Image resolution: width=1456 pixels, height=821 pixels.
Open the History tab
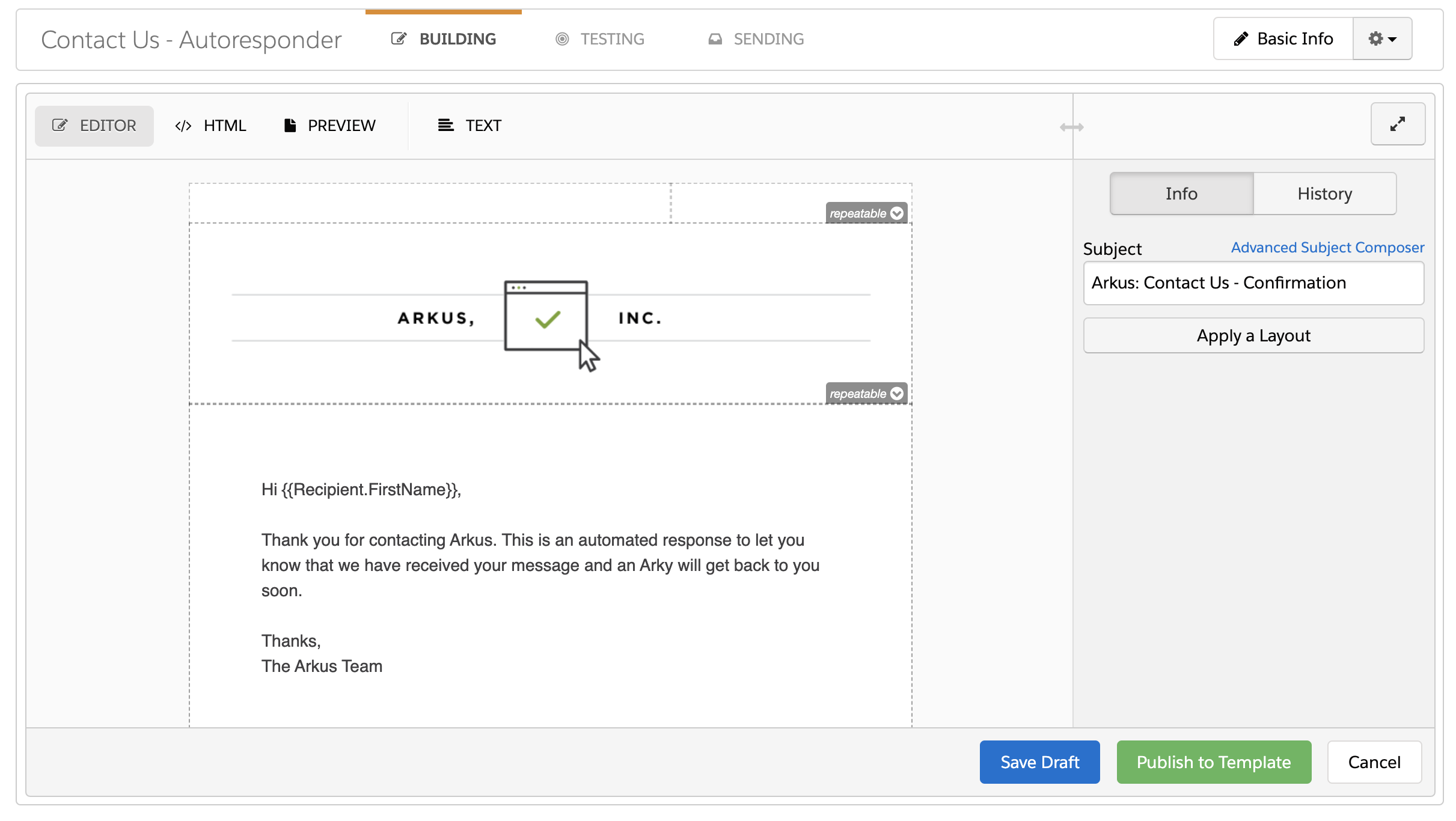point(1324,194)
